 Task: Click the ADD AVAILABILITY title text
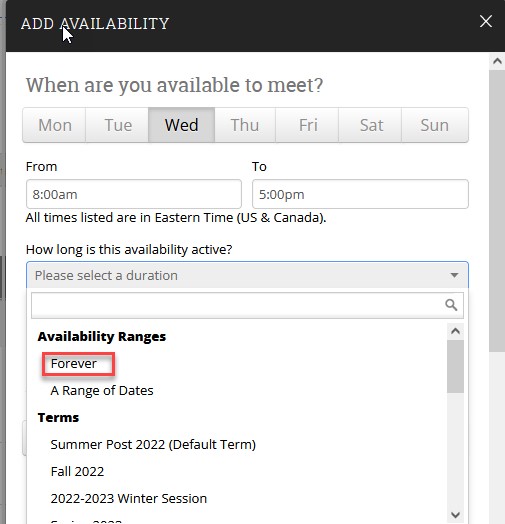(x=95, y=23)
